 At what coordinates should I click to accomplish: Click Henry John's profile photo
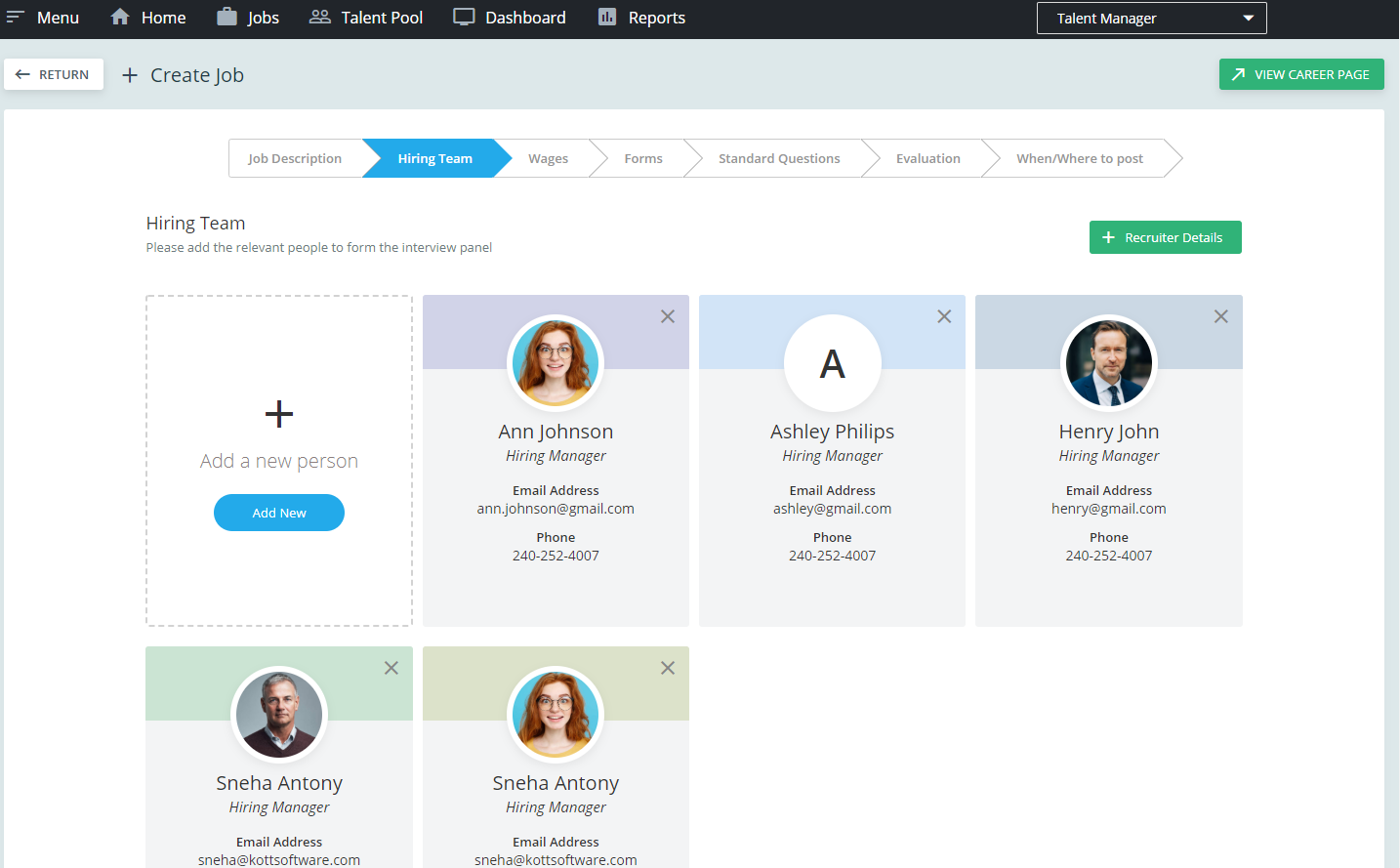pyautogui.click(x=1109, y=363)
